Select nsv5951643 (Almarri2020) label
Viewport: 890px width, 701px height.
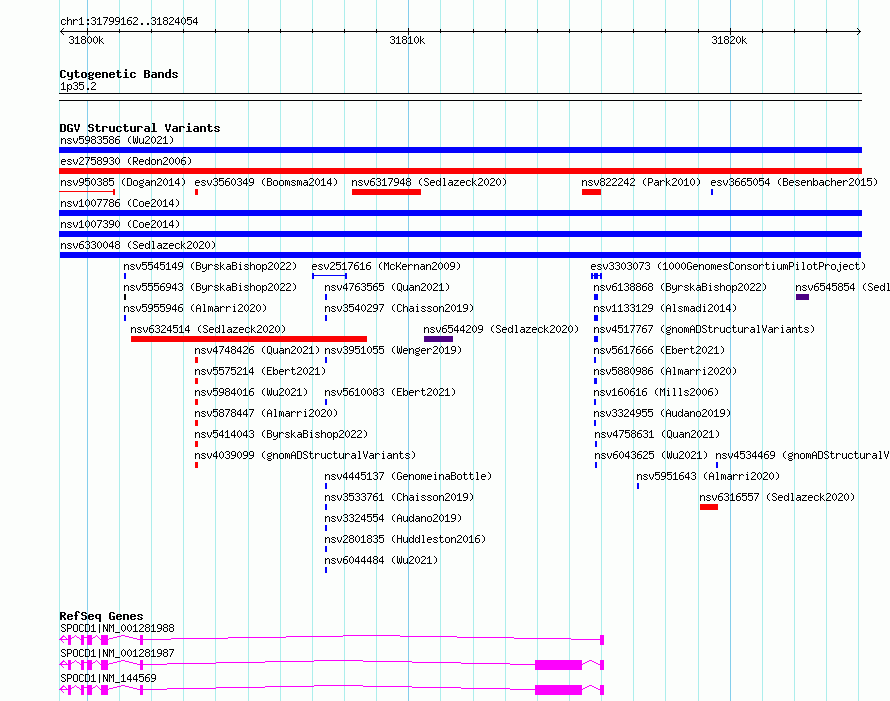tap(708, 476)
